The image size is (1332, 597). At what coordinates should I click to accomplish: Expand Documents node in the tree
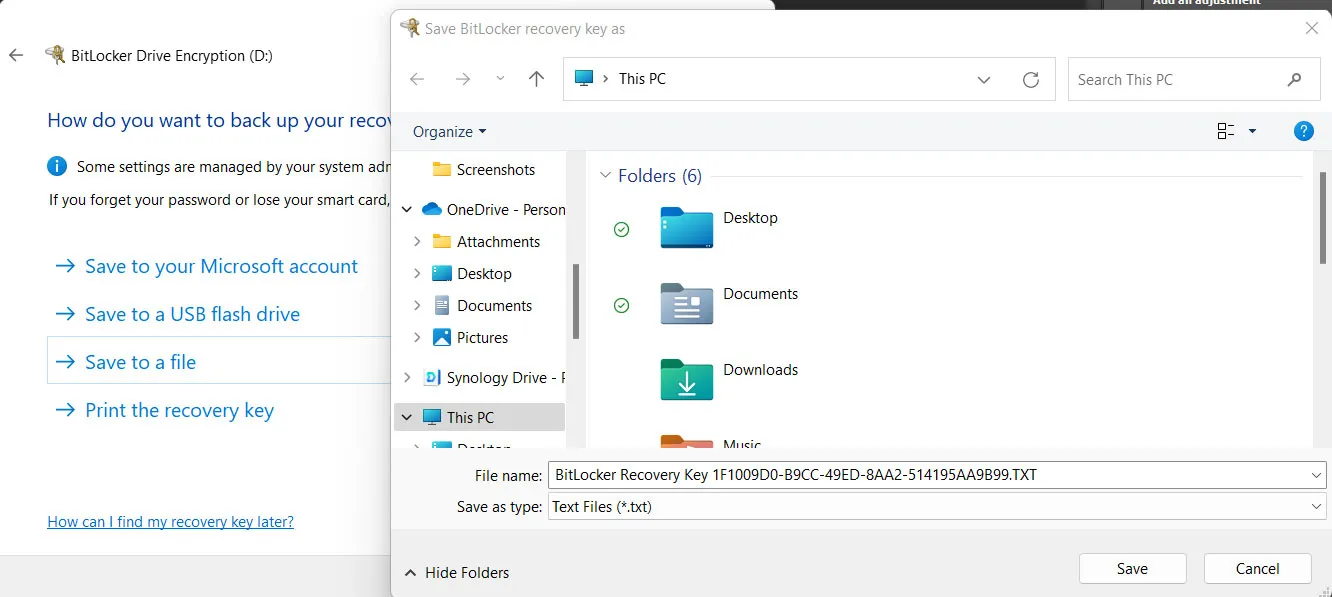pyautogui.click(x=417, y=306)
